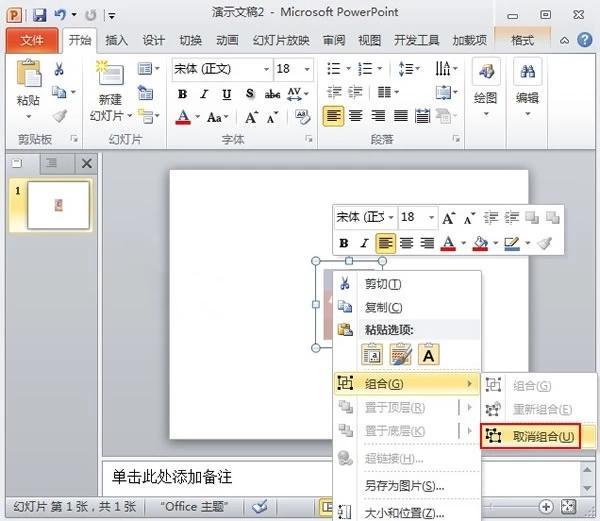Click the Cut scissors icon in ribbon clipboard
600x521 pixels.
pyautogui.click(x=59, y=69)
